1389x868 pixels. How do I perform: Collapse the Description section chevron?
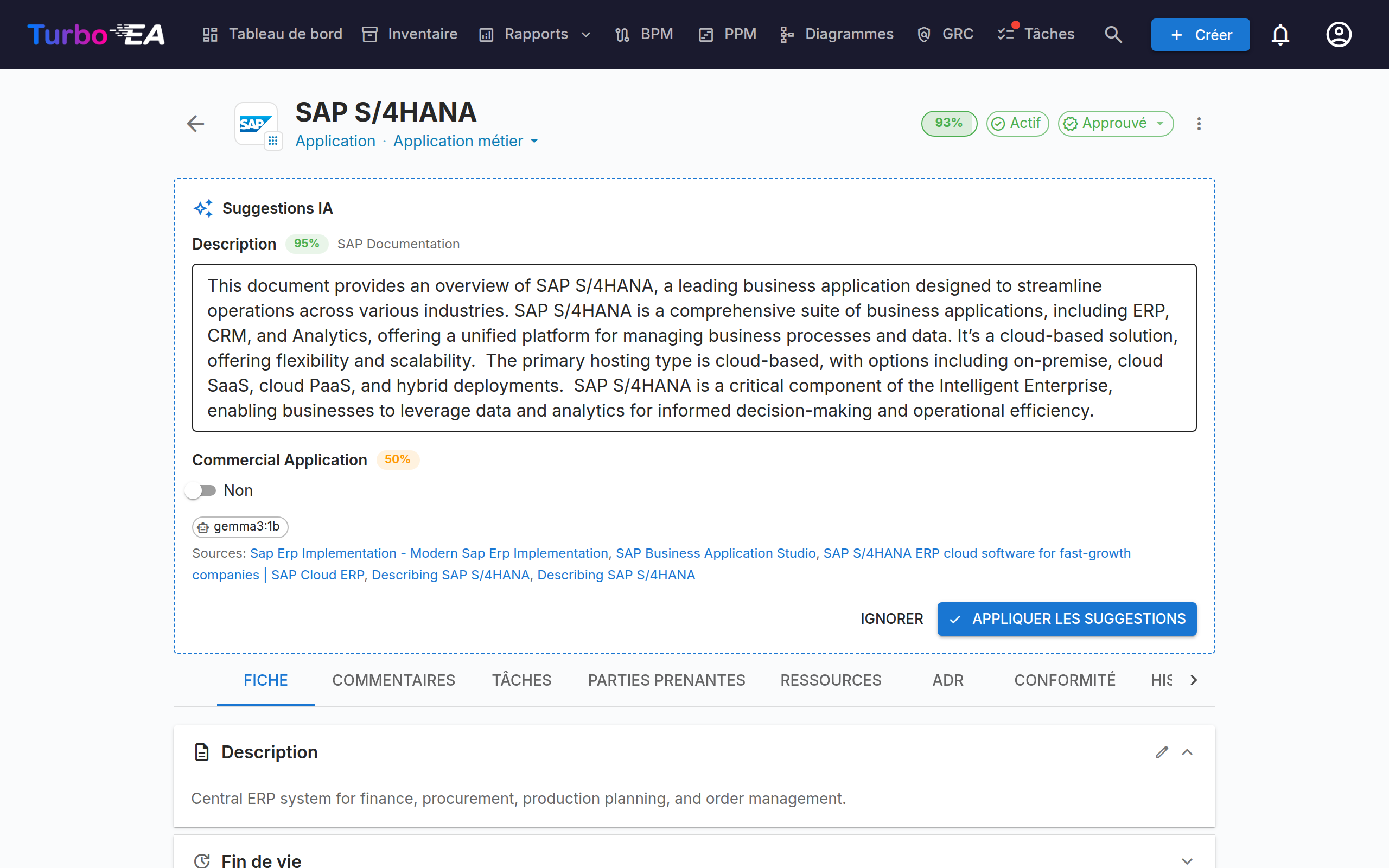click(x=1187, y=752)
